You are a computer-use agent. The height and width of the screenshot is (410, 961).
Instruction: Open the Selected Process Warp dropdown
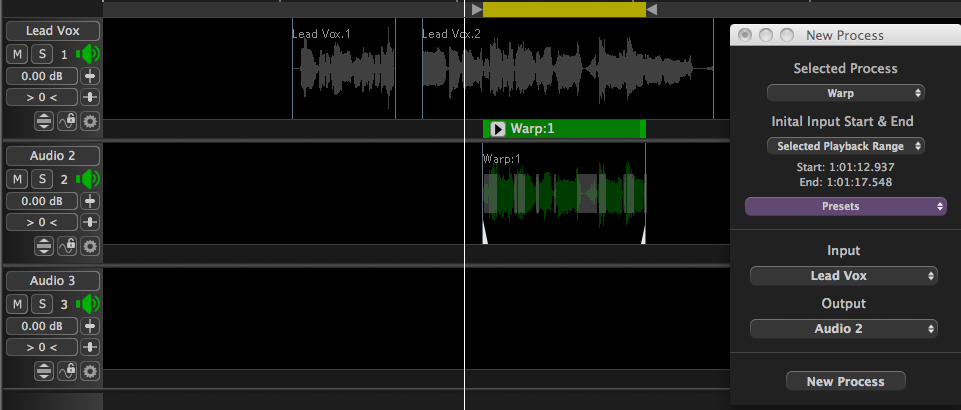pos(845,93)
